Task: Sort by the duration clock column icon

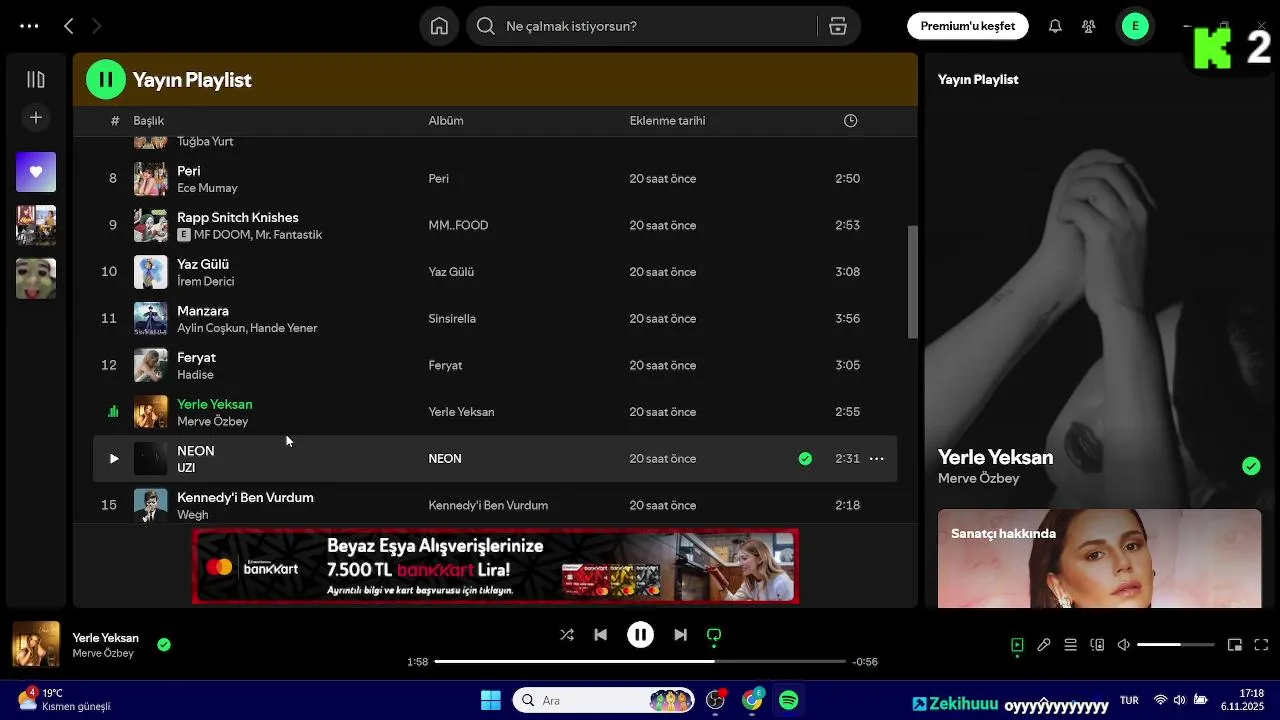Action: click(850, 121)
